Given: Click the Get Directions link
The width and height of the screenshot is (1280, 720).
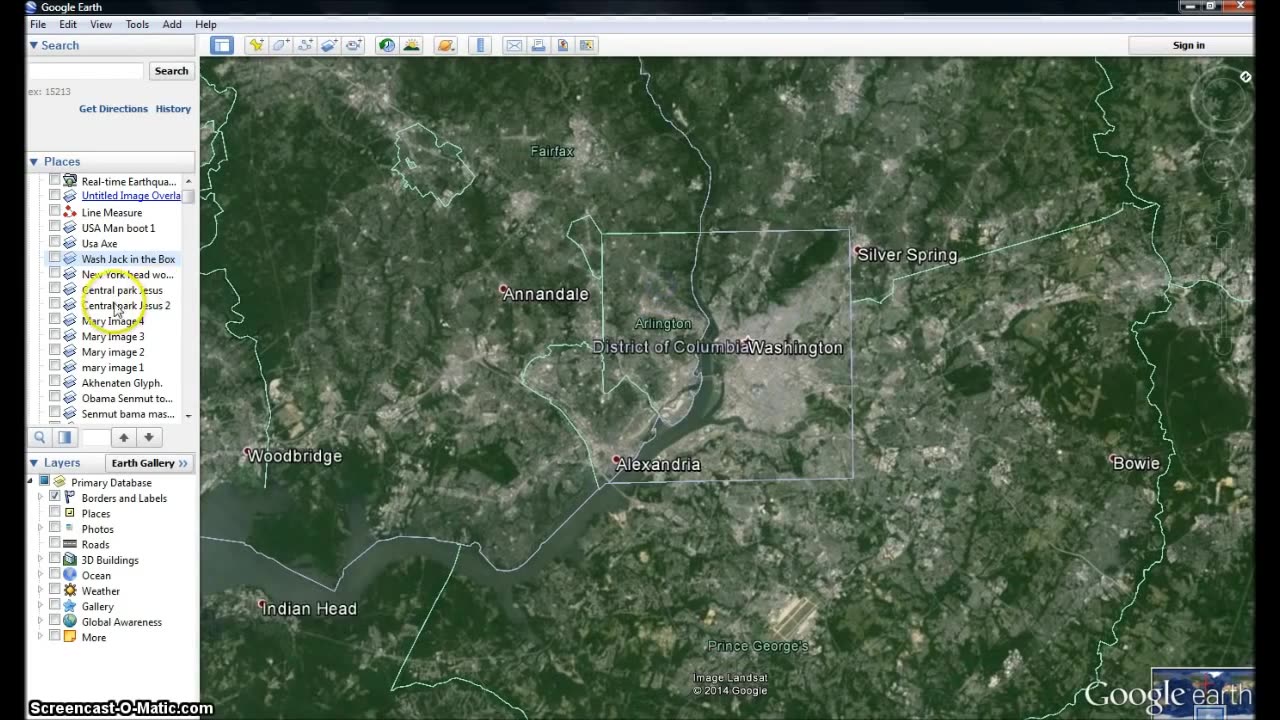Looking at the screenshot, I should click(113, 109).
